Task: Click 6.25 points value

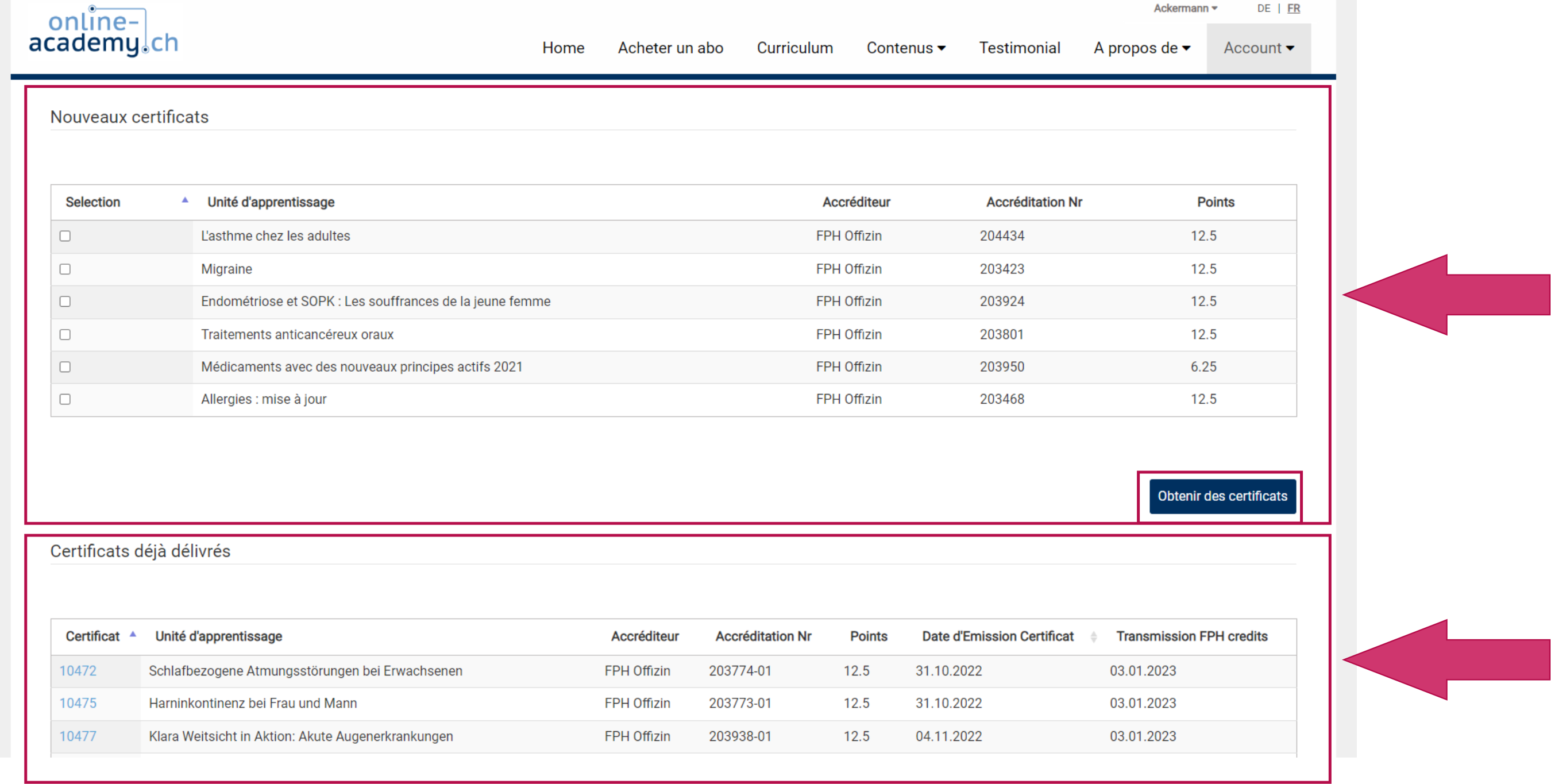Action: (1203, 368)
